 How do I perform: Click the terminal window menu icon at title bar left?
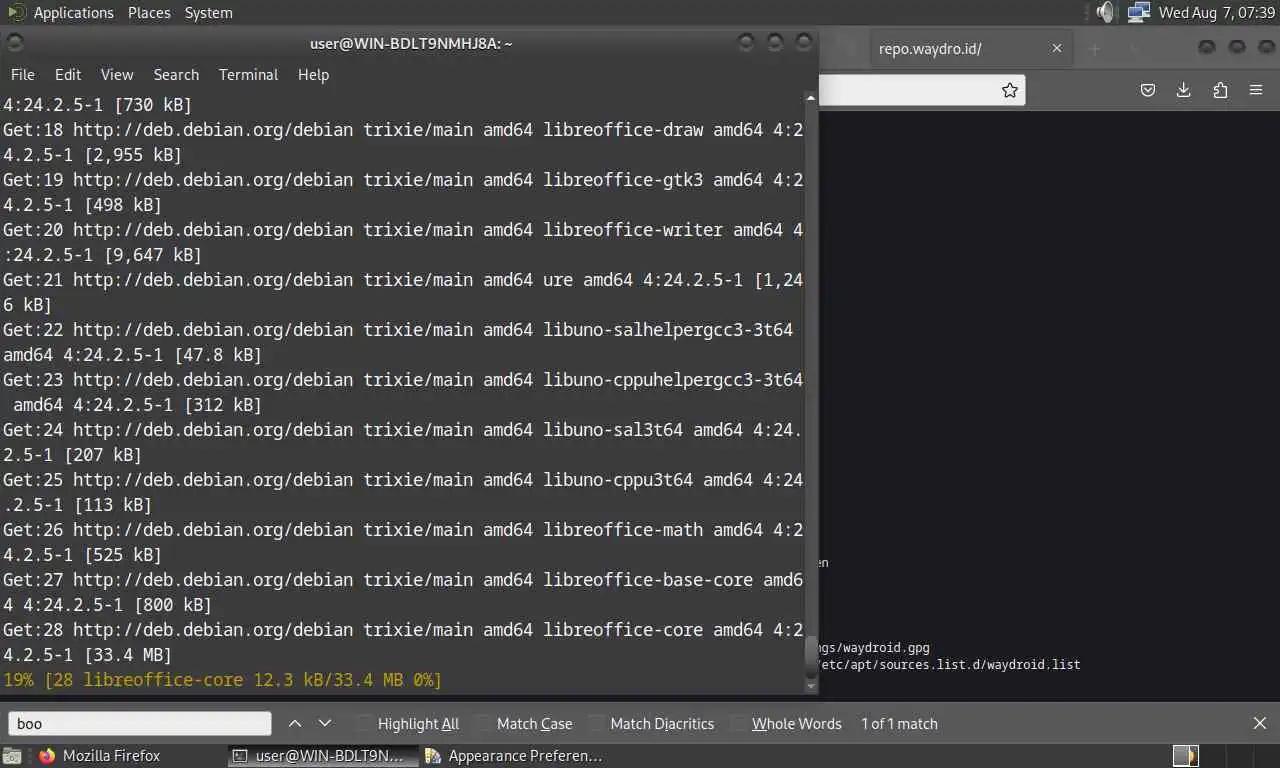[x=14, y=42]
